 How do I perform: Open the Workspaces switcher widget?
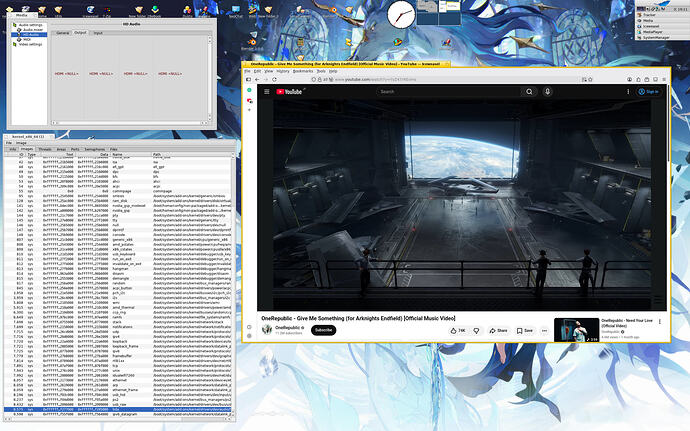(438, 12)
